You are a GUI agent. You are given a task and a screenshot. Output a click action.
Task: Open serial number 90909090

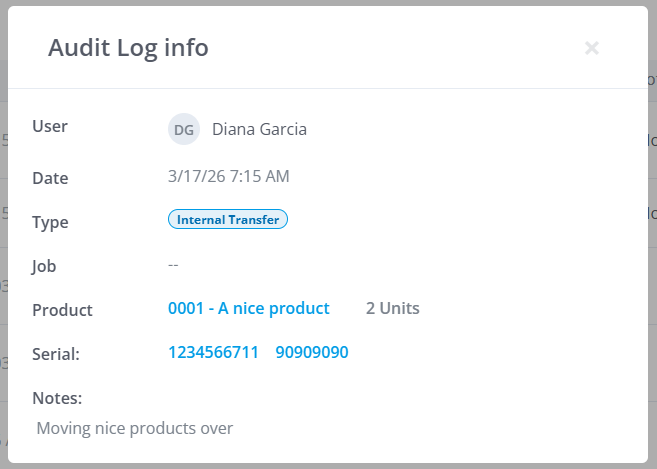tap(312, 352)
